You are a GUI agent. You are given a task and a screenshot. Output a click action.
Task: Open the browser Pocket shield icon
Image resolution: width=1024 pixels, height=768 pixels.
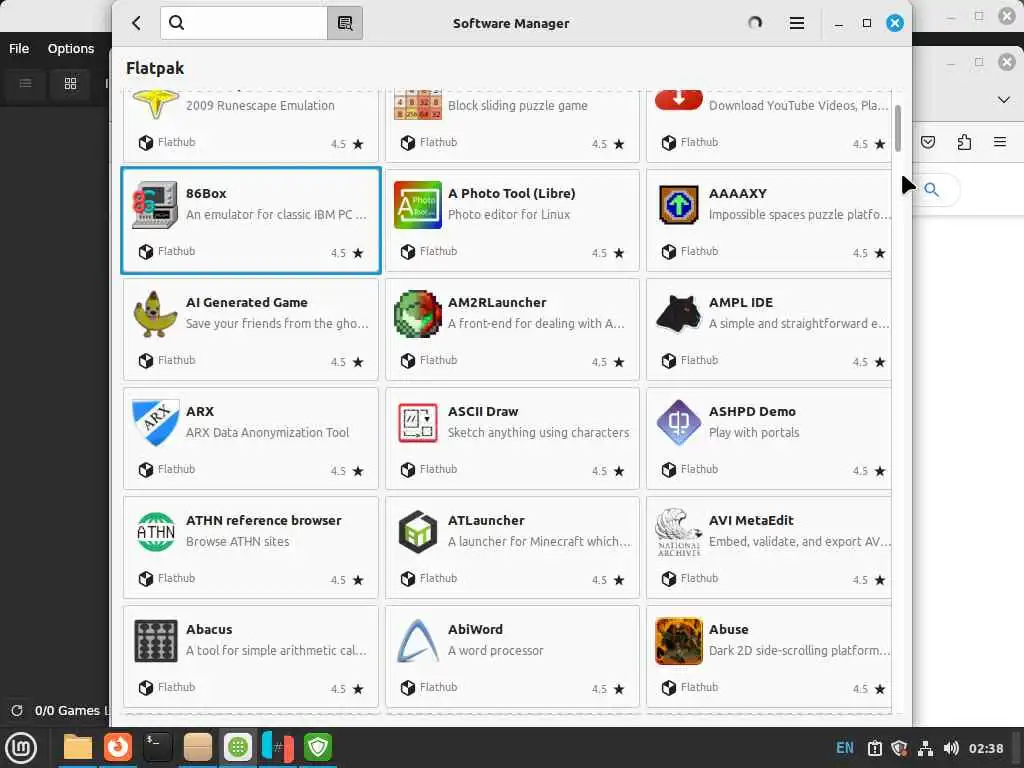[x=927, y=142]
